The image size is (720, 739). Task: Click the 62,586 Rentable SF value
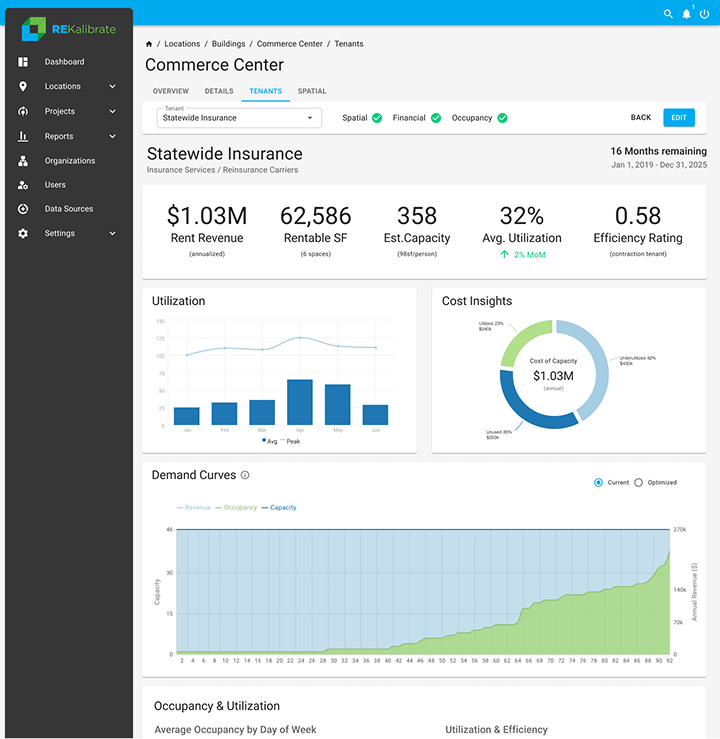(316, 216)
